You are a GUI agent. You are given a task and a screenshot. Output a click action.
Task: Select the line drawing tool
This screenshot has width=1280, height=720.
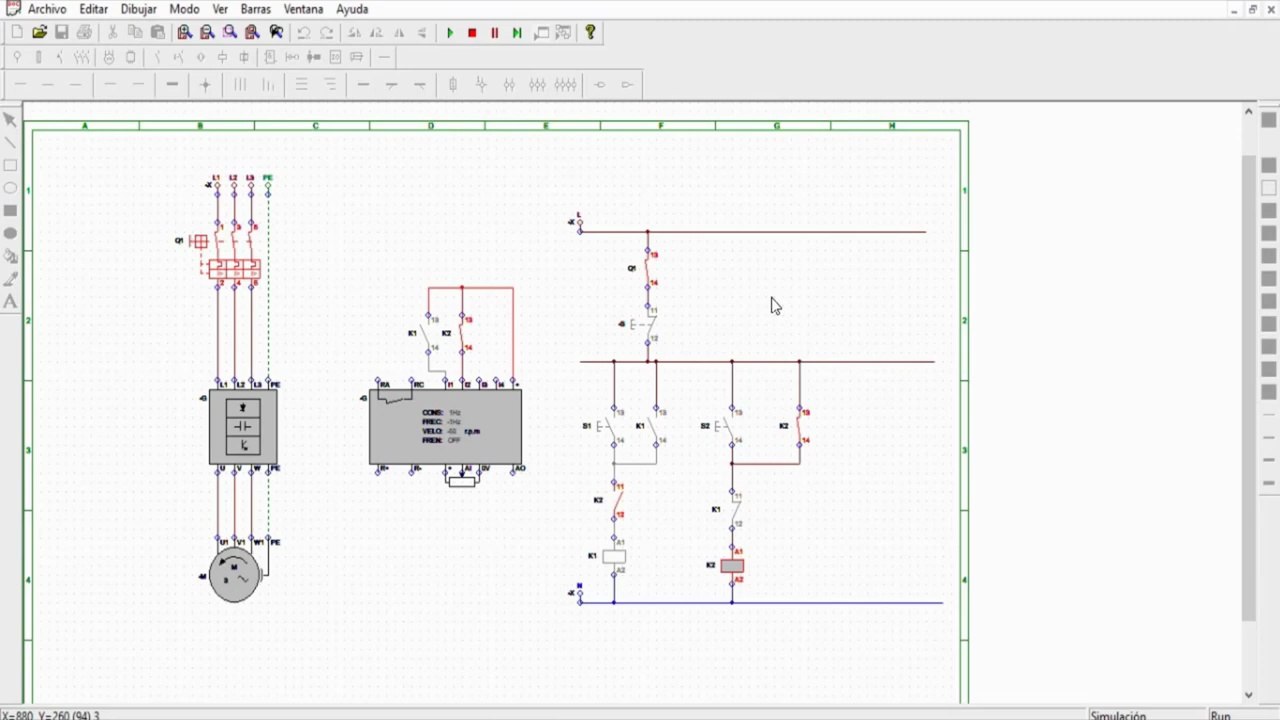pyautogui.click(x=10, y=143)
